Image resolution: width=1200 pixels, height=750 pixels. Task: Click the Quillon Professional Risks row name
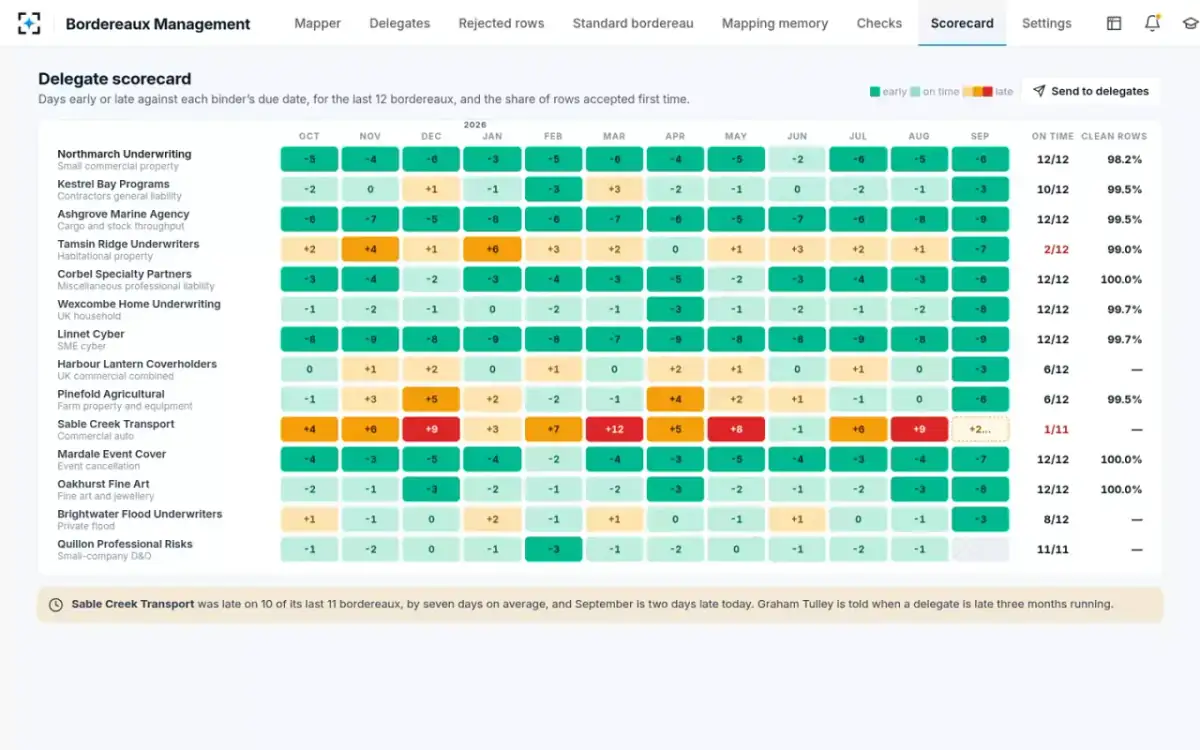pyautogui.click(x=125, y=544)
